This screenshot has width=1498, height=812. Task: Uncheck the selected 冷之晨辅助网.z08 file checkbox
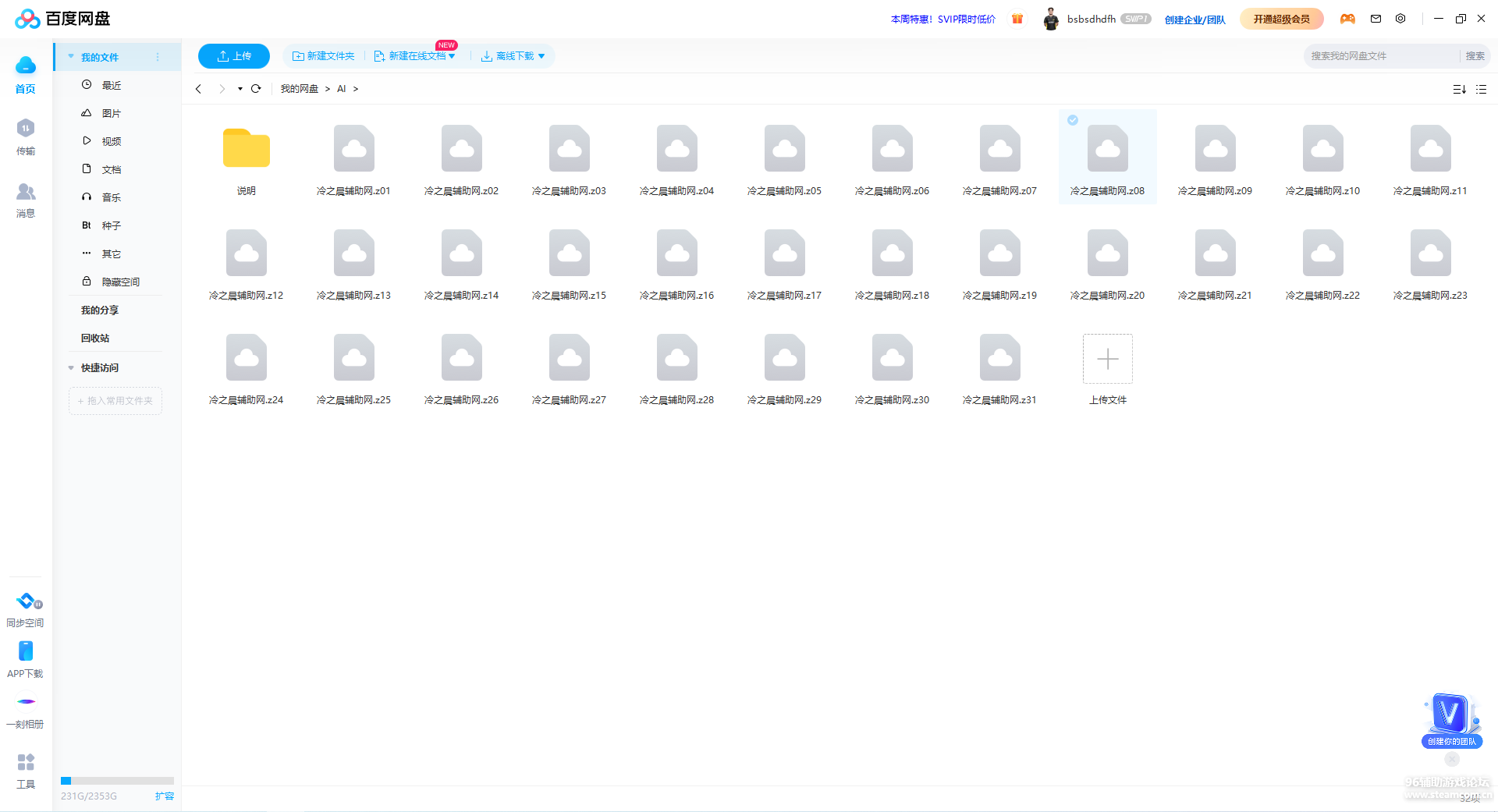click(1073, 120)
